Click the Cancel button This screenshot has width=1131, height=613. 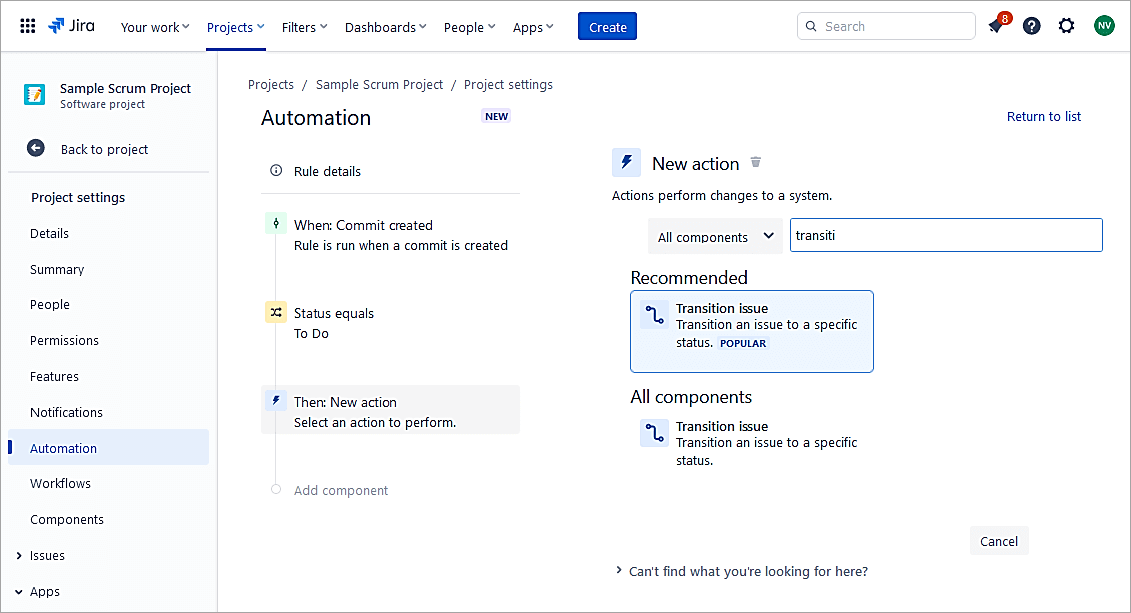coord(998,541)
